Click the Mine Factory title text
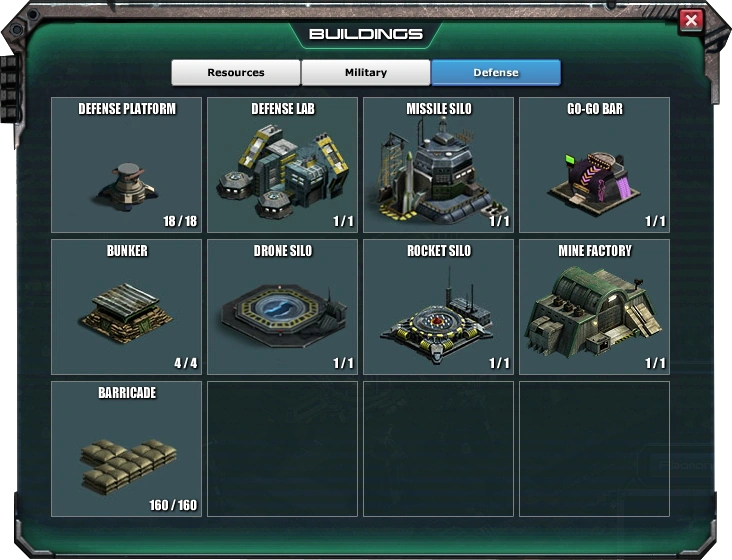This screenshot has height=560, width=732. (595, 251)
